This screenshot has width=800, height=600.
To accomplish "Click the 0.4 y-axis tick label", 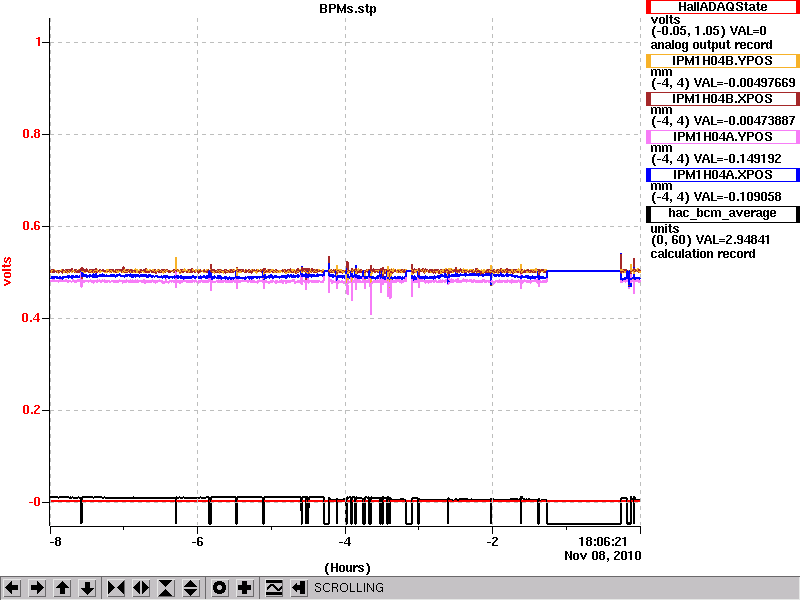I will click(x=32, y=318).
